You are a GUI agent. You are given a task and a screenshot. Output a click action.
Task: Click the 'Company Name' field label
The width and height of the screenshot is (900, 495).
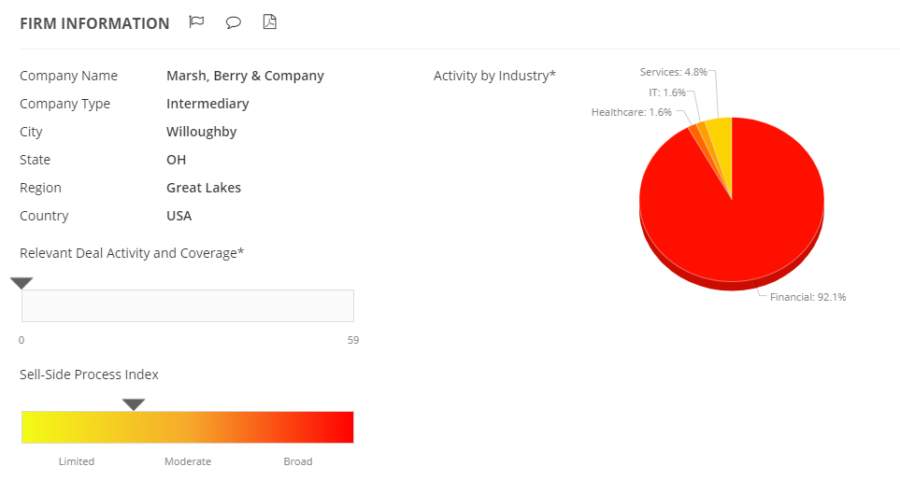click(68, 76)
